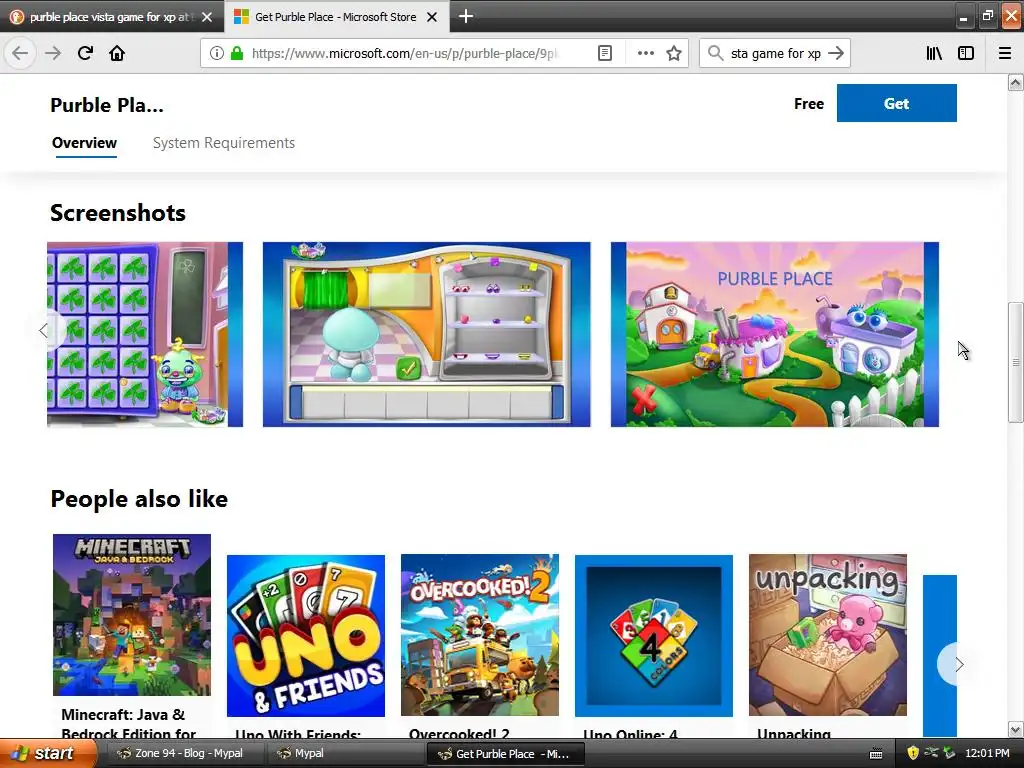Show previous screenshots with left chevron
The image size is (1024, 768).
tap(43, 330)
